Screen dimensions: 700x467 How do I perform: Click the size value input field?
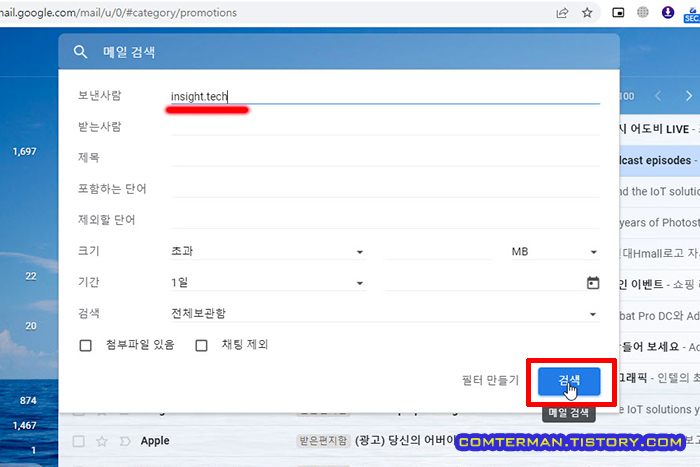439,251
